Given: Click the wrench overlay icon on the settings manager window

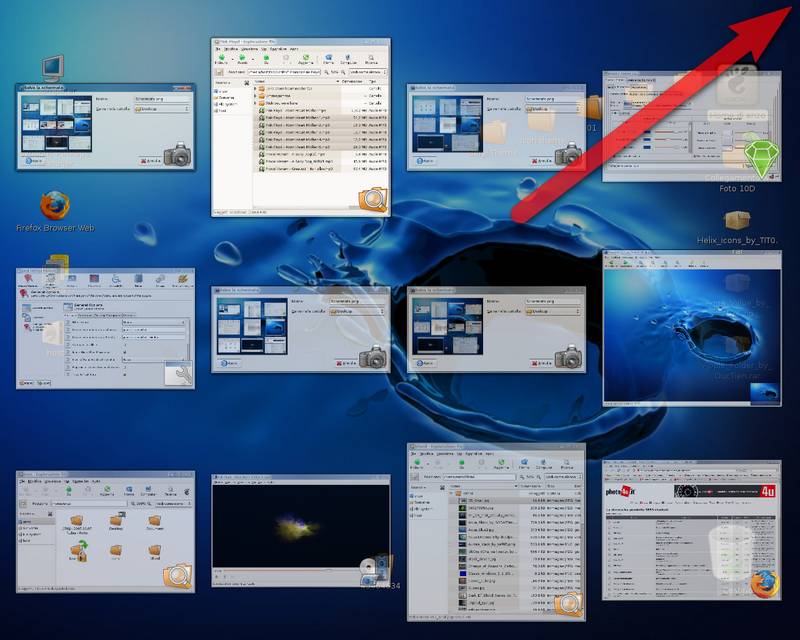Looking at the screenshot, I should tap(179, 373).
